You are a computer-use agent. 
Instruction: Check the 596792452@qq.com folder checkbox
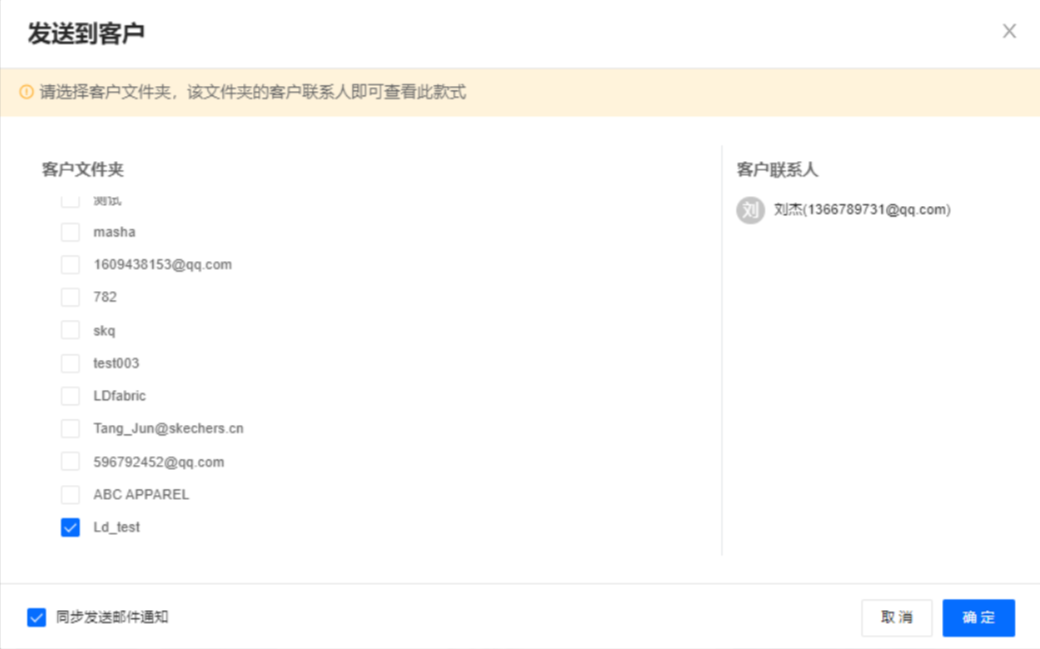[70, 461]
